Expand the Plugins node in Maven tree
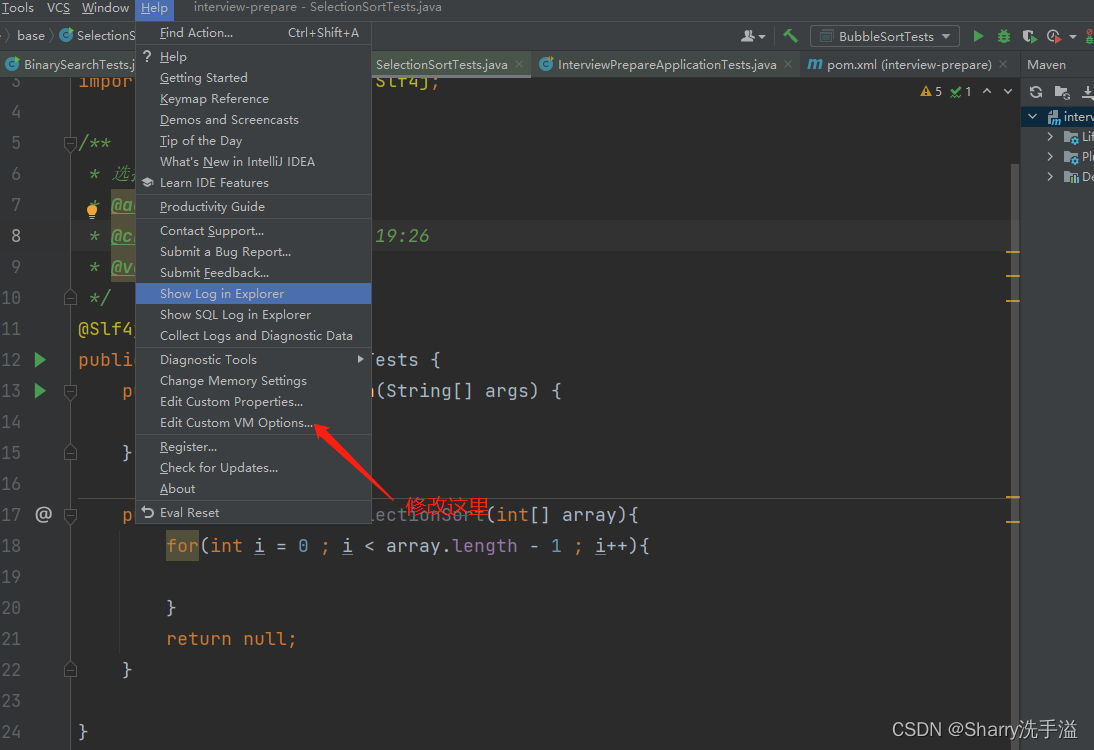The width and height of the screenshot is (1094, 750). 1049,157
